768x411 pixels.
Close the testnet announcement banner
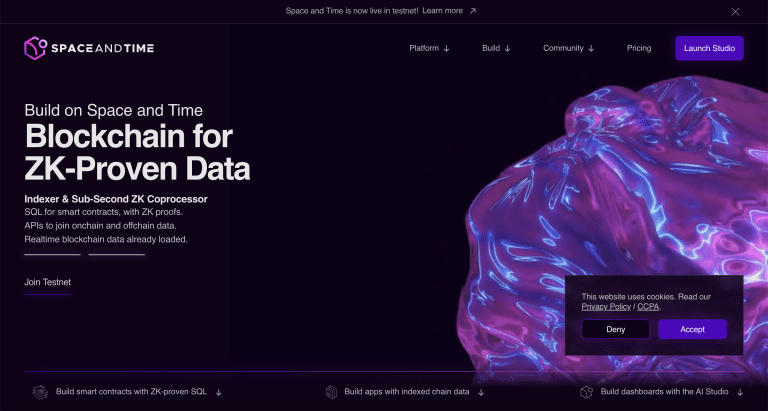click(x=735, y=12)
